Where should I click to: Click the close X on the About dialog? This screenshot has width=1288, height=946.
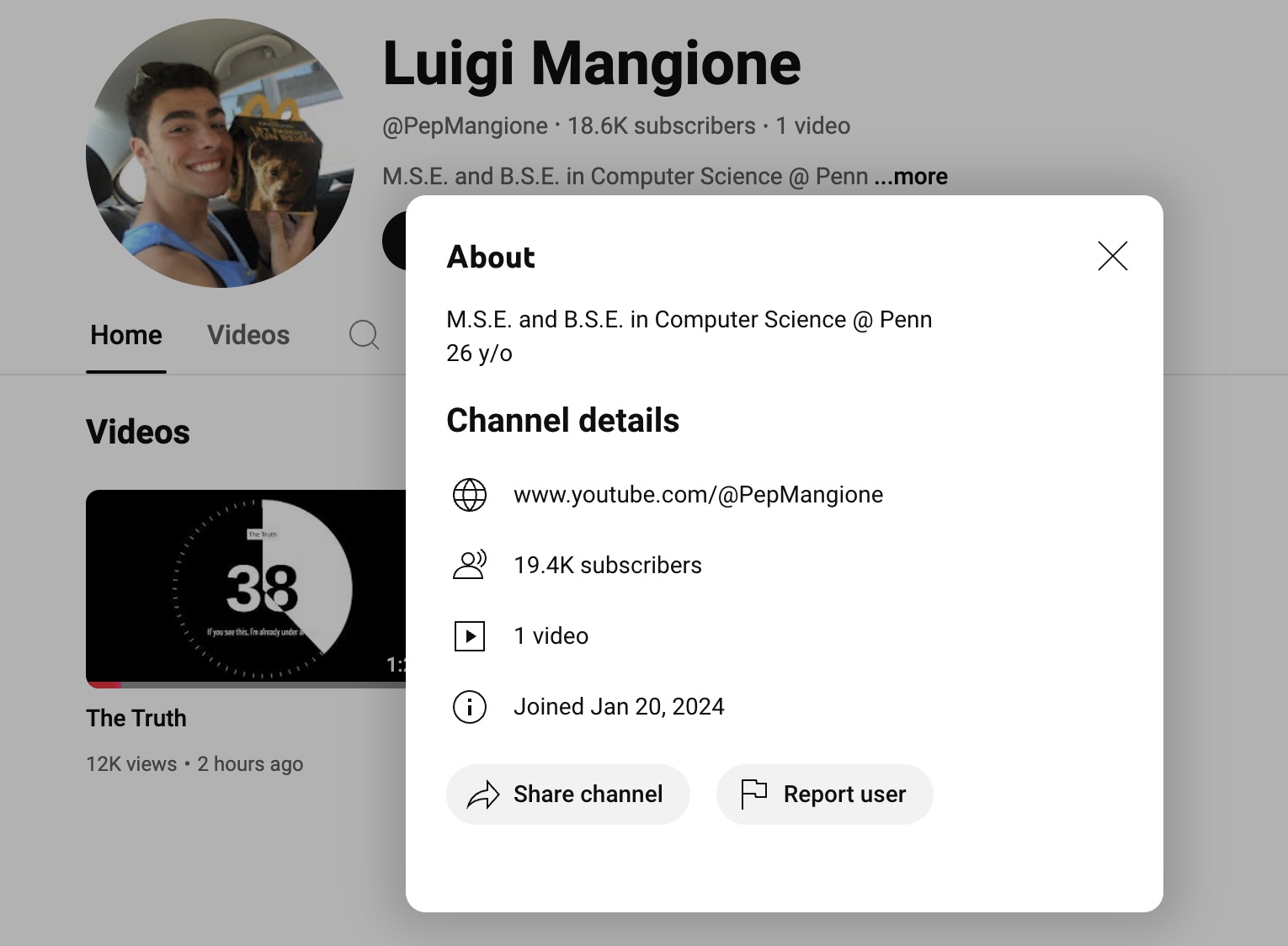[1113, 257]
